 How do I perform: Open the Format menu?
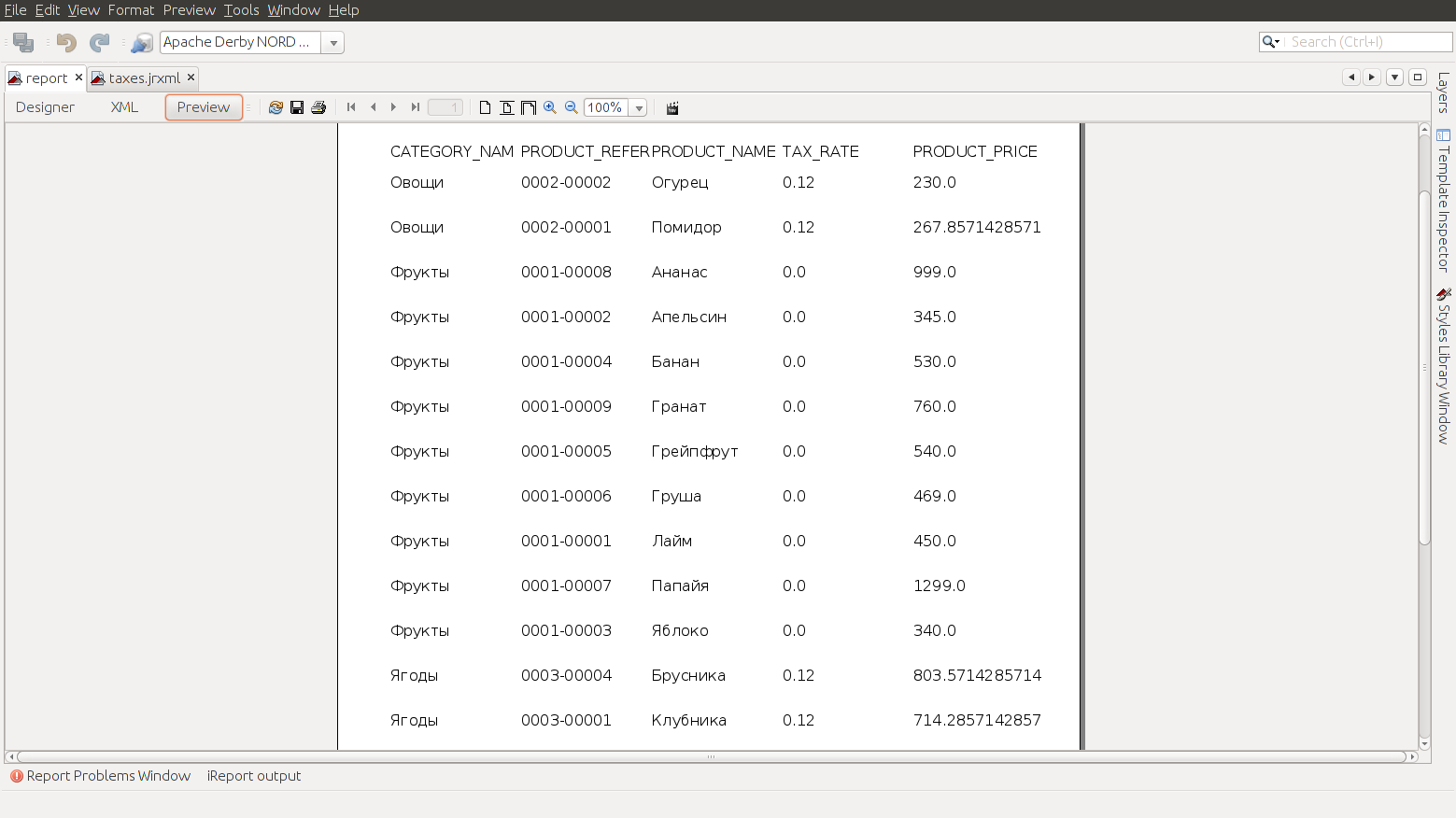[132, 10]
